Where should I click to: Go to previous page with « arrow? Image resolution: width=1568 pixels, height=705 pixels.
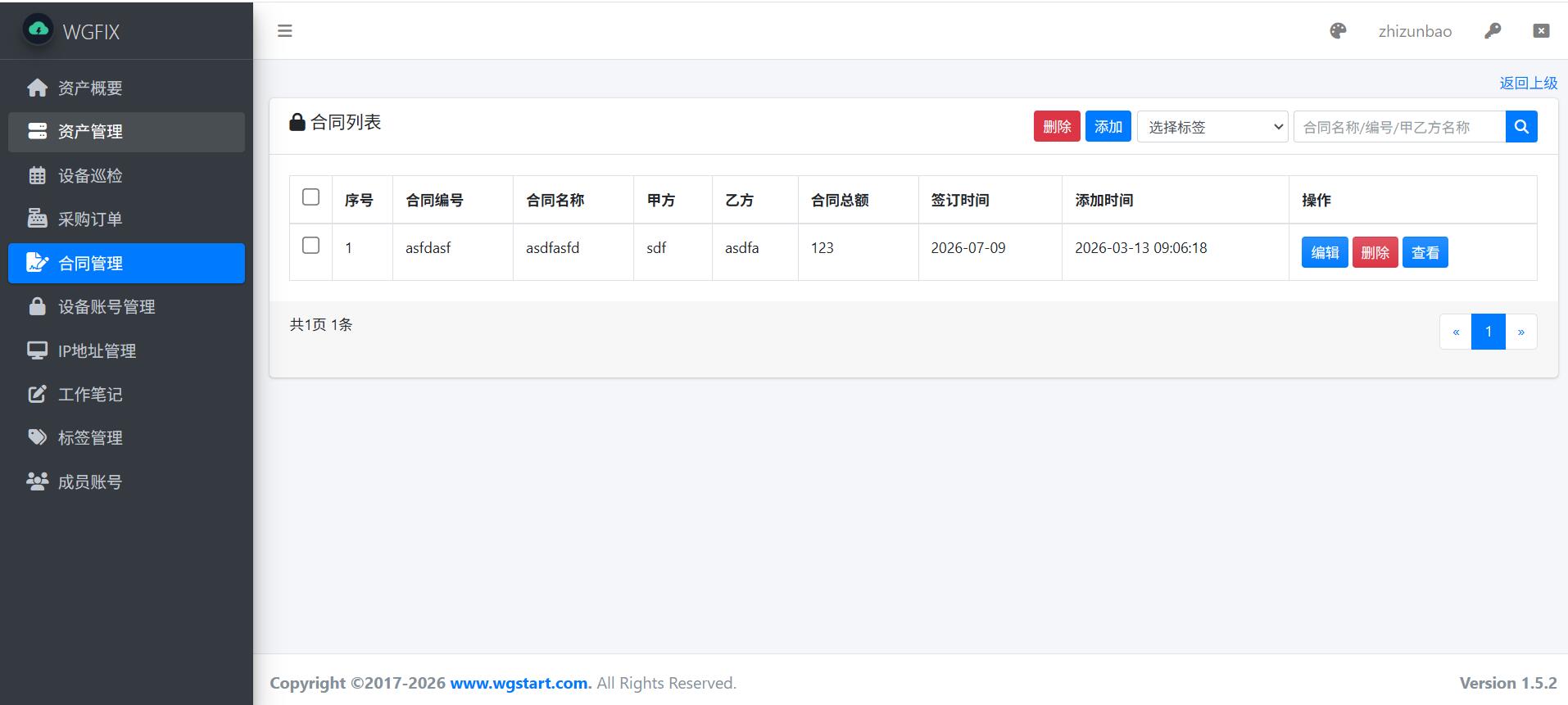point(1456,332)
